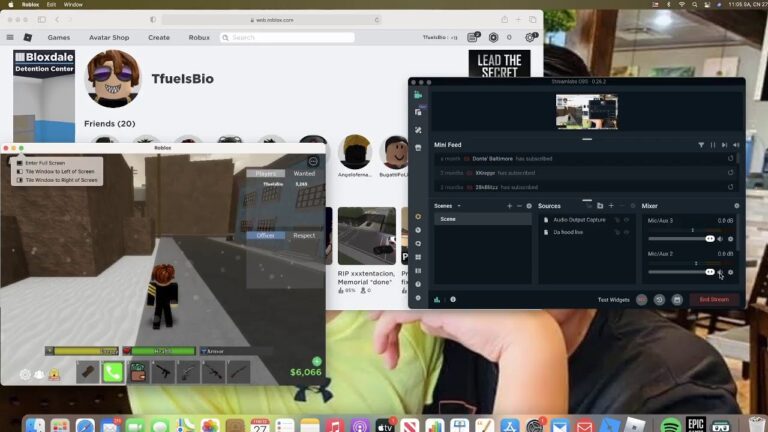The image size is (768, 432).
Task: Open Avatar Shop in Roblox nav
Action: tap(109, 38)
